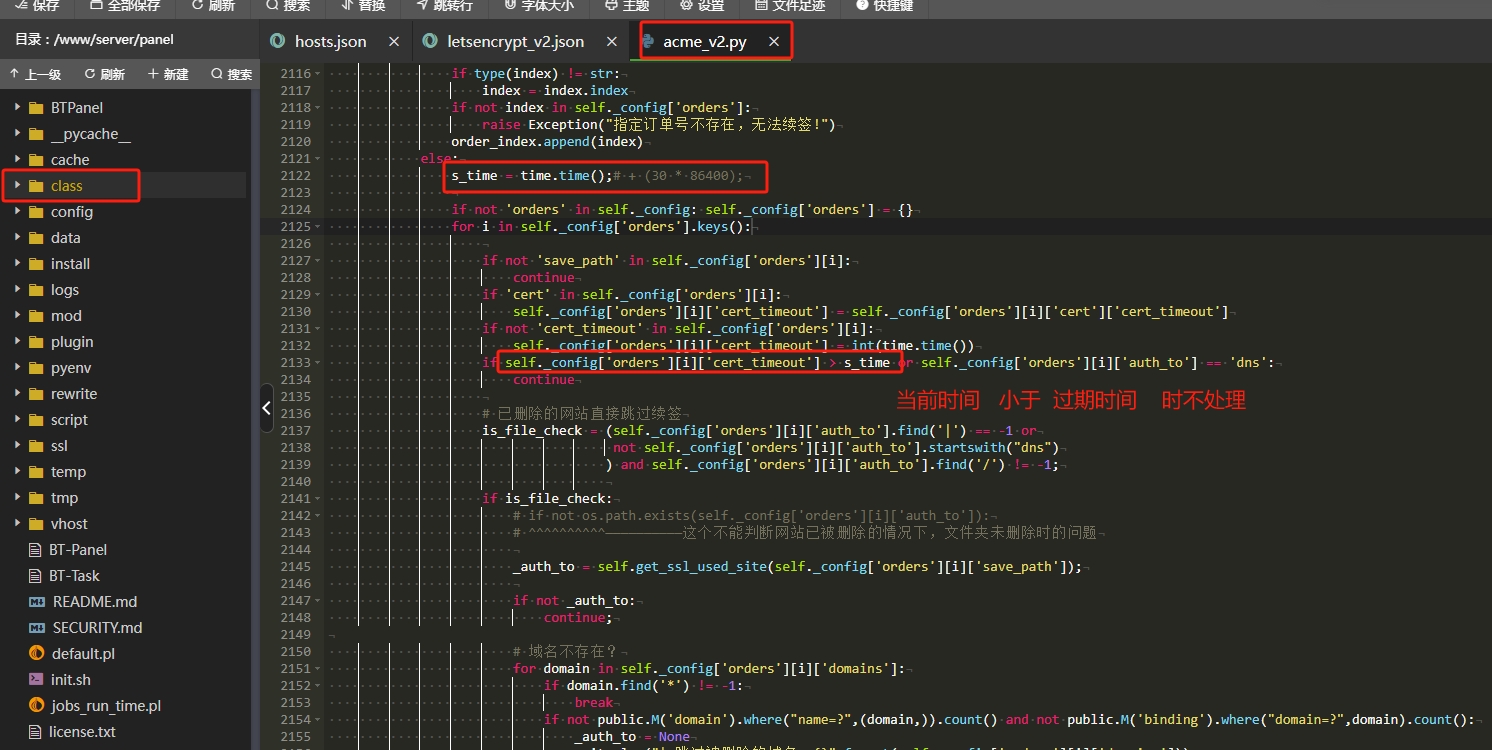Fold the code block at line 2116
The height and width of the screenshot is (750, 1492).
click(x=318, y=73)
